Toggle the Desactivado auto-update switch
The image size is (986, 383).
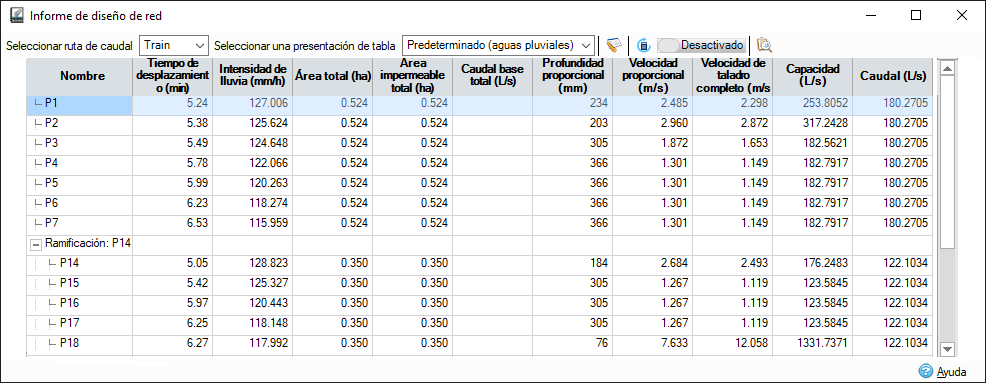tap(702, 45)
